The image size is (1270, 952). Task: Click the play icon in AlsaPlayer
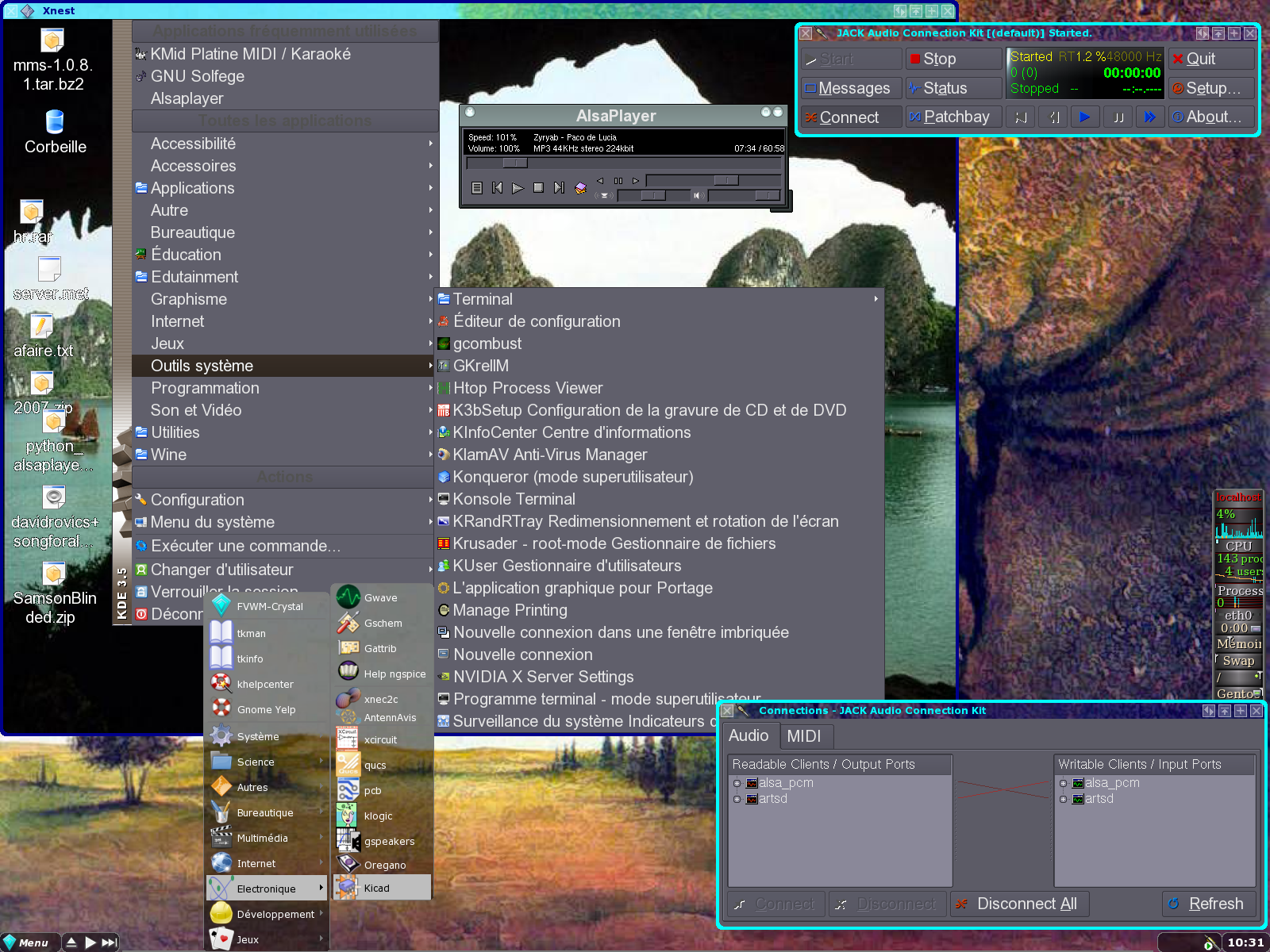coord(518,188)
